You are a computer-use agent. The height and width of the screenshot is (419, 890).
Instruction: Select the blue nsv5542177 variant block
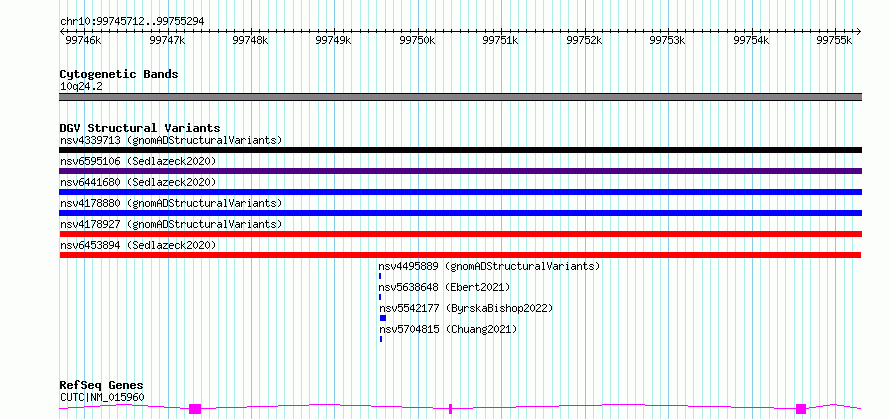383,318
